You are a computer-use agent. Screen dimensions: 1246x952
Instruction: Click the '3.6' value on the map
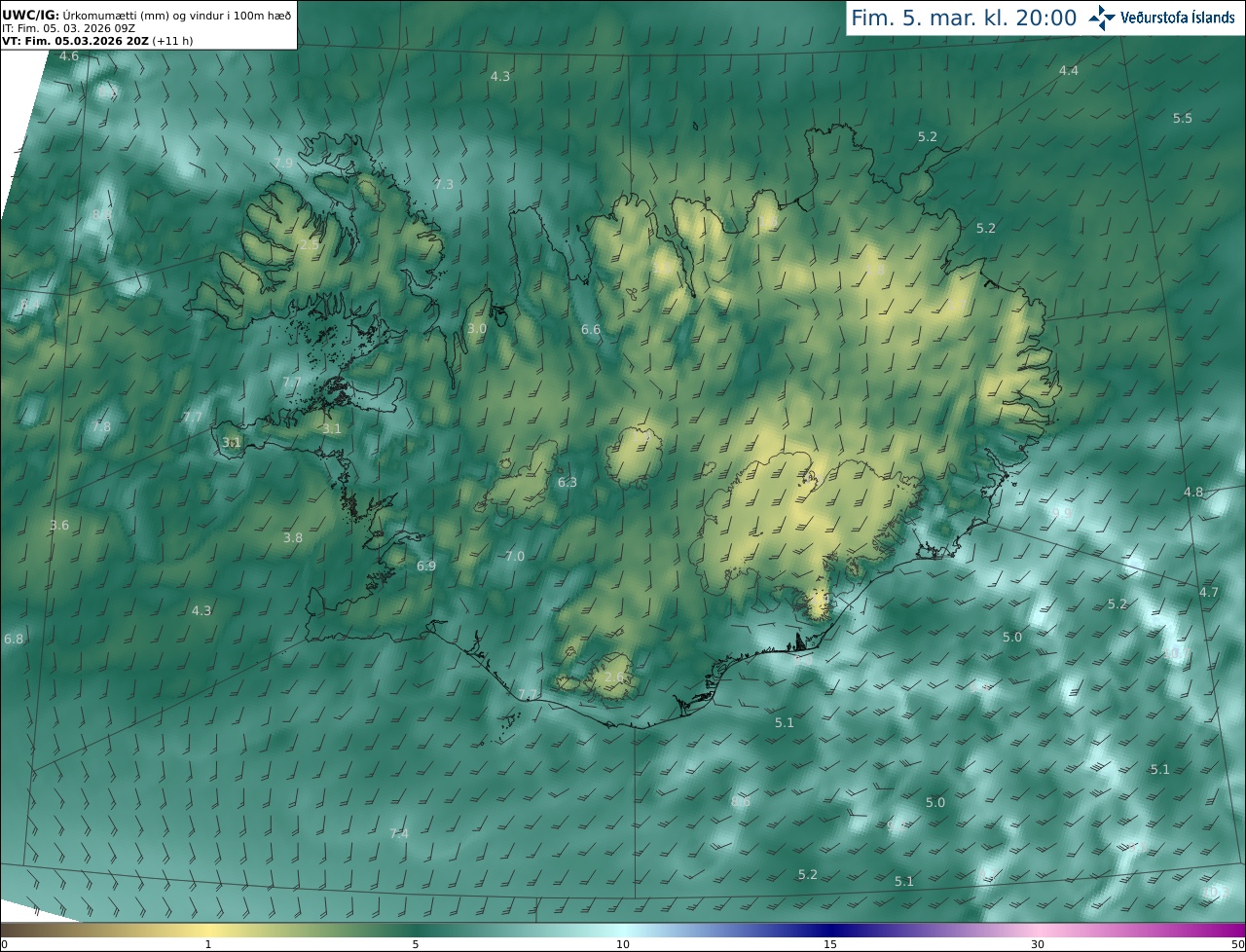click(59, 525)
